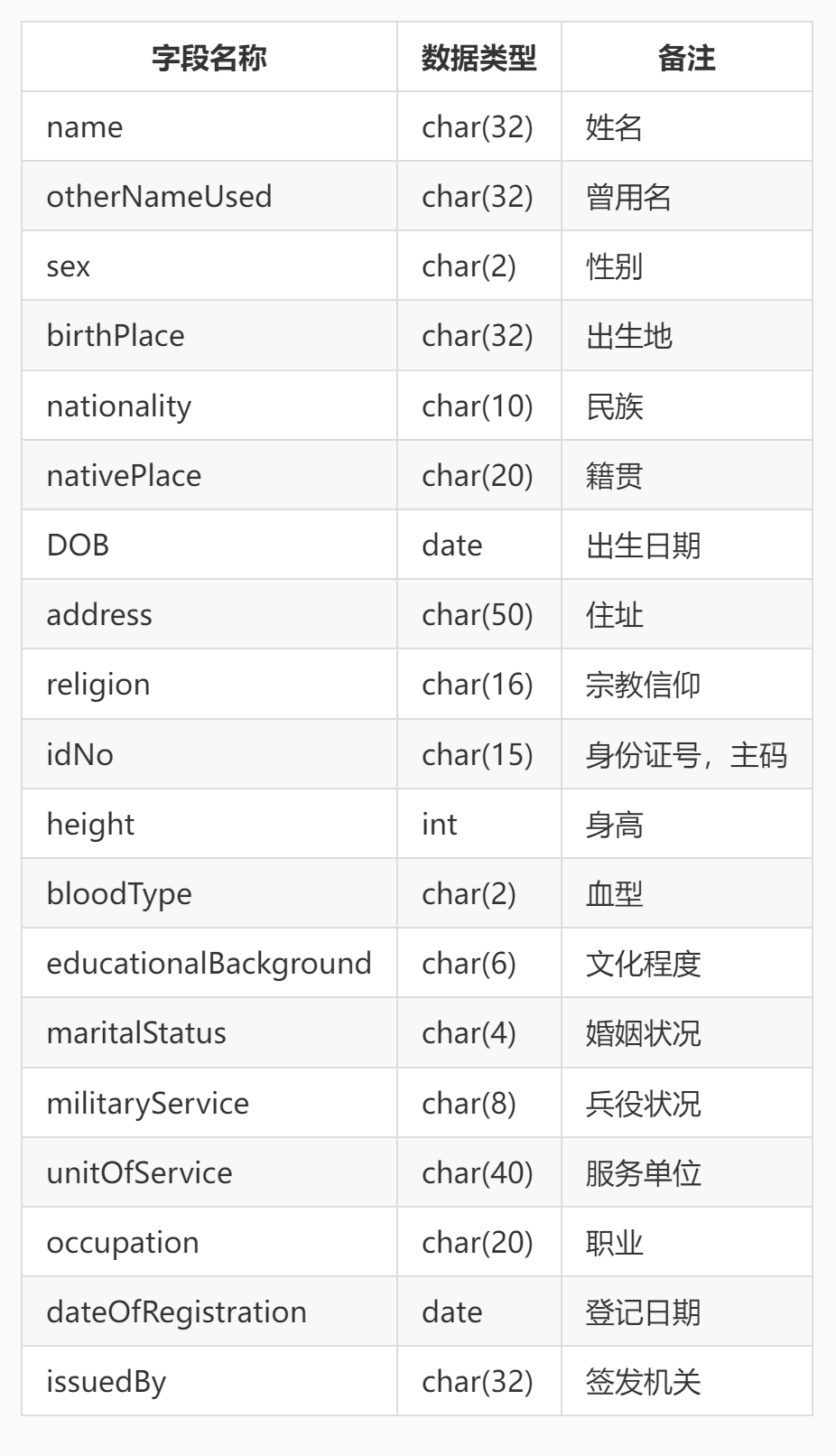Viewport: 836px width, 1456px height.
Task: Select the int data type cell
Action: (440, 825)
